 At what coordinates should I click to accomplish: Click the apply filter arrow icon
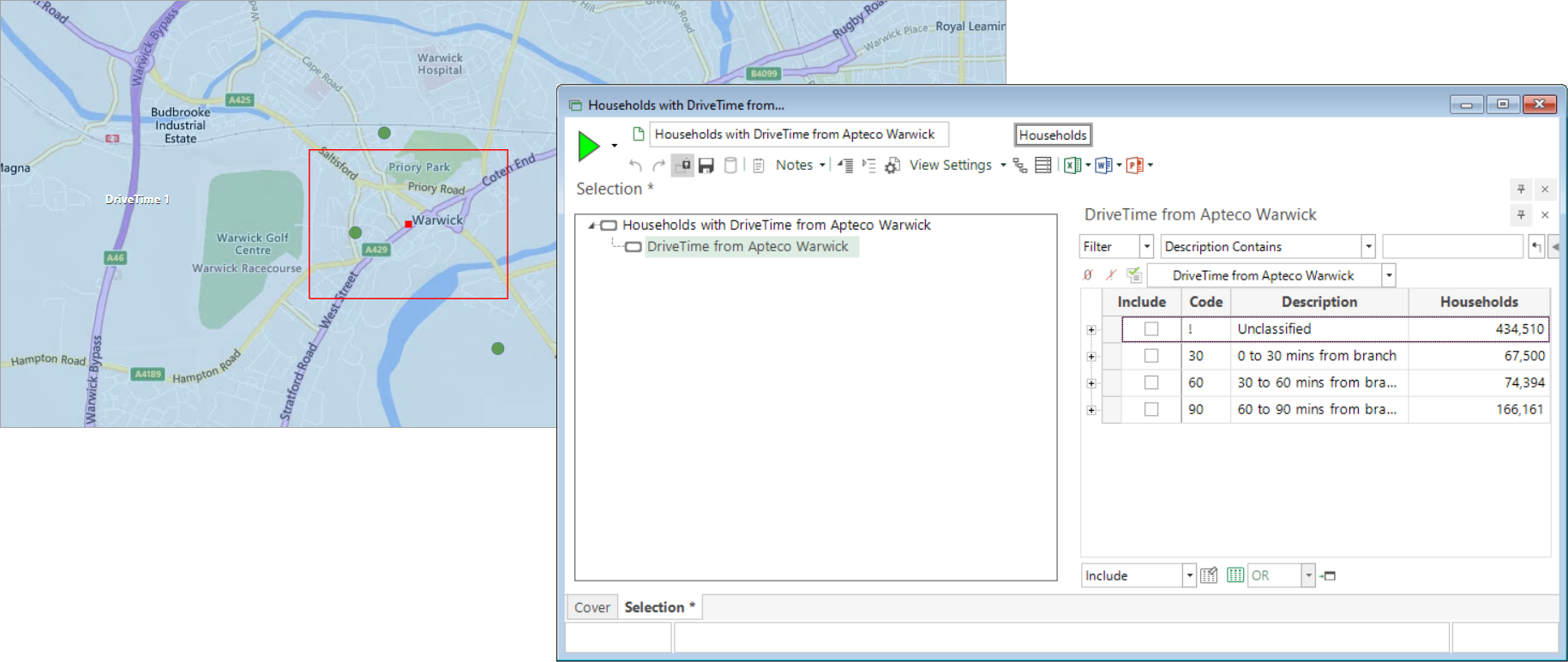pyautogui.click(x=1536, y=247)
